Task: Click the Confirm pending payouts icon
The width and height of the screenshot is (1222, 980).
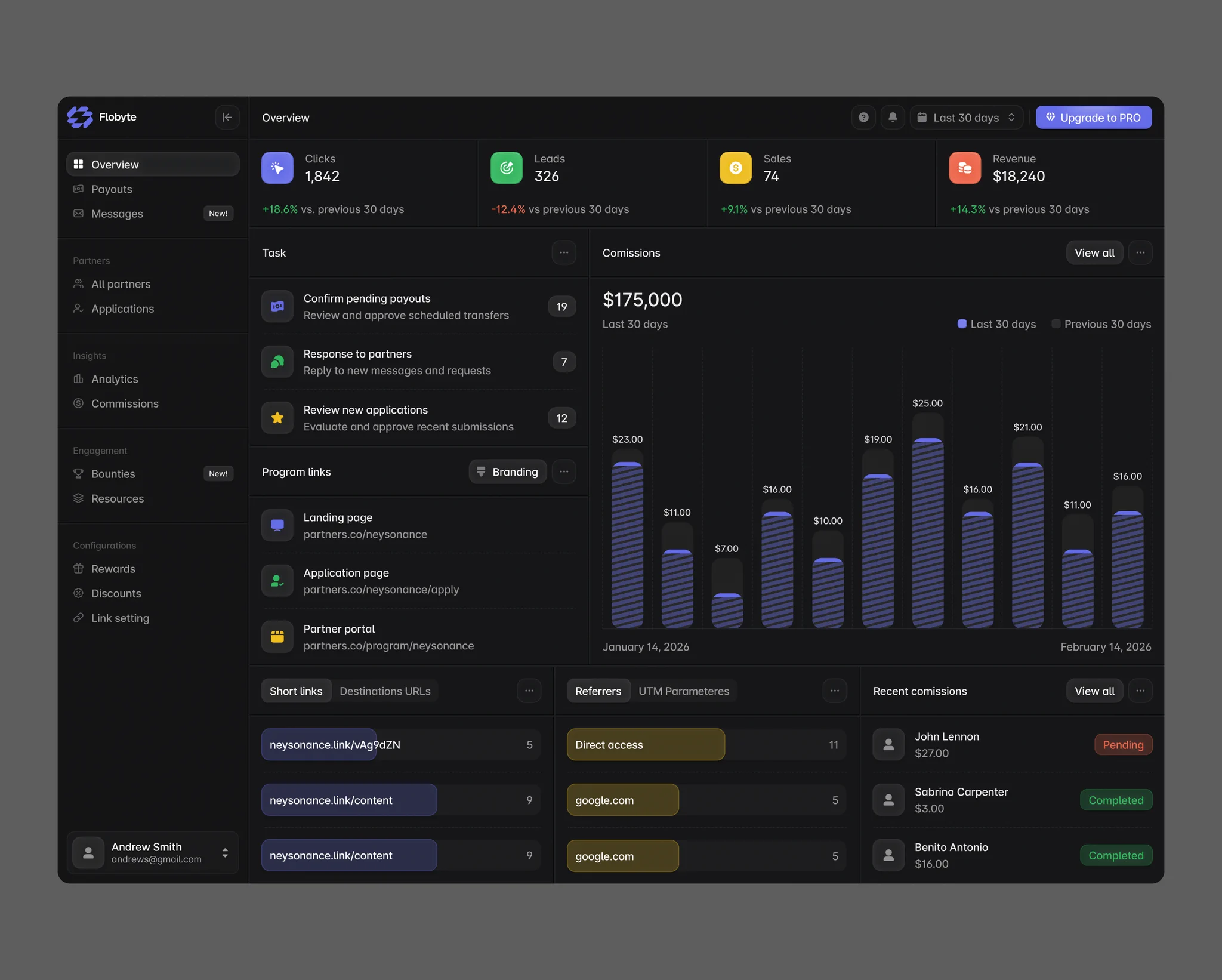Action: [277, 306]
